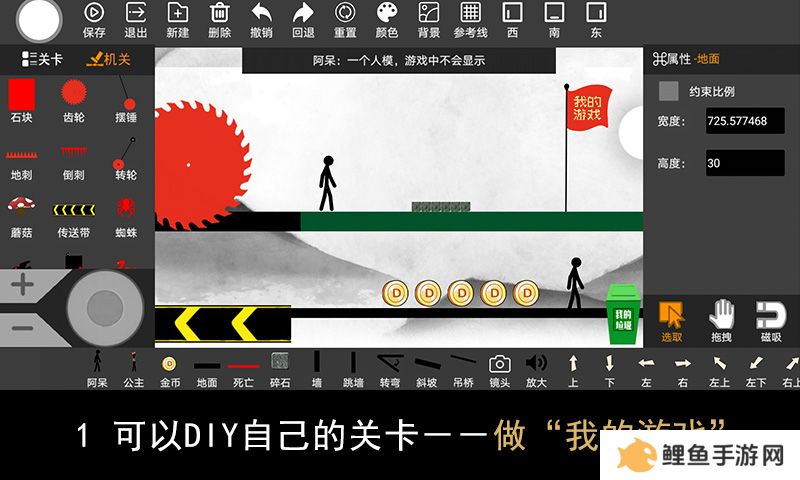Image resolution: width=800 pixels, height=480 pixels.
Task: Click the round joystick control
Action: point(105,308)
